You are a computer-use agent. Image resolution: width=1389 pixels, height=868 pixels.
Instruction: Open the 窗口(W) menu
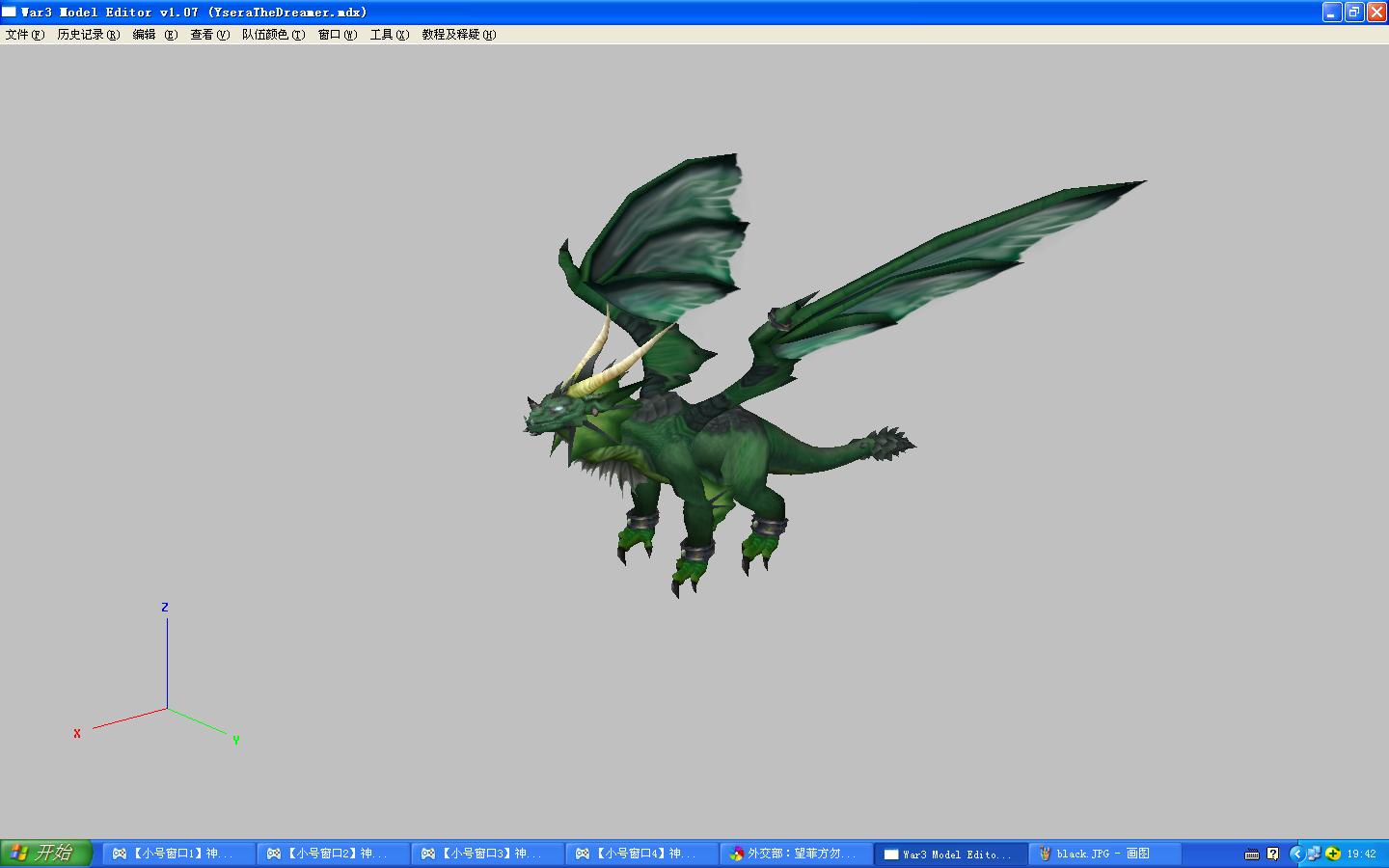[338, 35]
